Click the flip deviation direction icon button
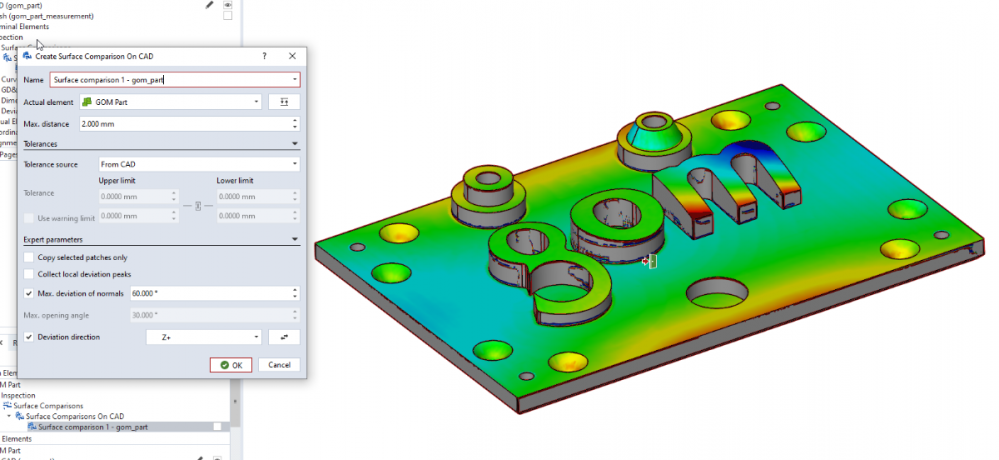Screen dimensions: 999x460 pyautogui.click(x=284, y=337)
